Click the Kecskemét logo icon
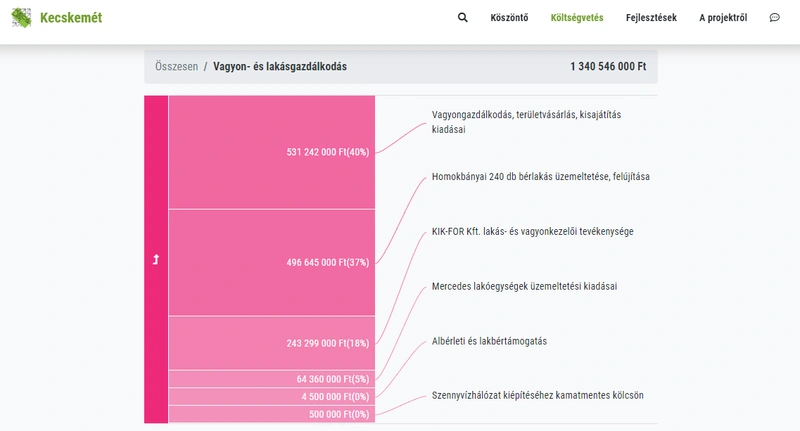 pyautogui.click(x=21, y=18)
